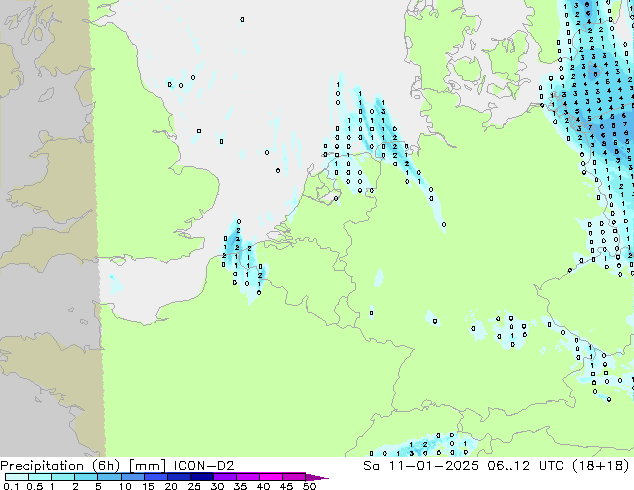Click the '25' legend scale value
Image resolution: width=634 pixels, height=490 pixels.
[x=194, y=486]
